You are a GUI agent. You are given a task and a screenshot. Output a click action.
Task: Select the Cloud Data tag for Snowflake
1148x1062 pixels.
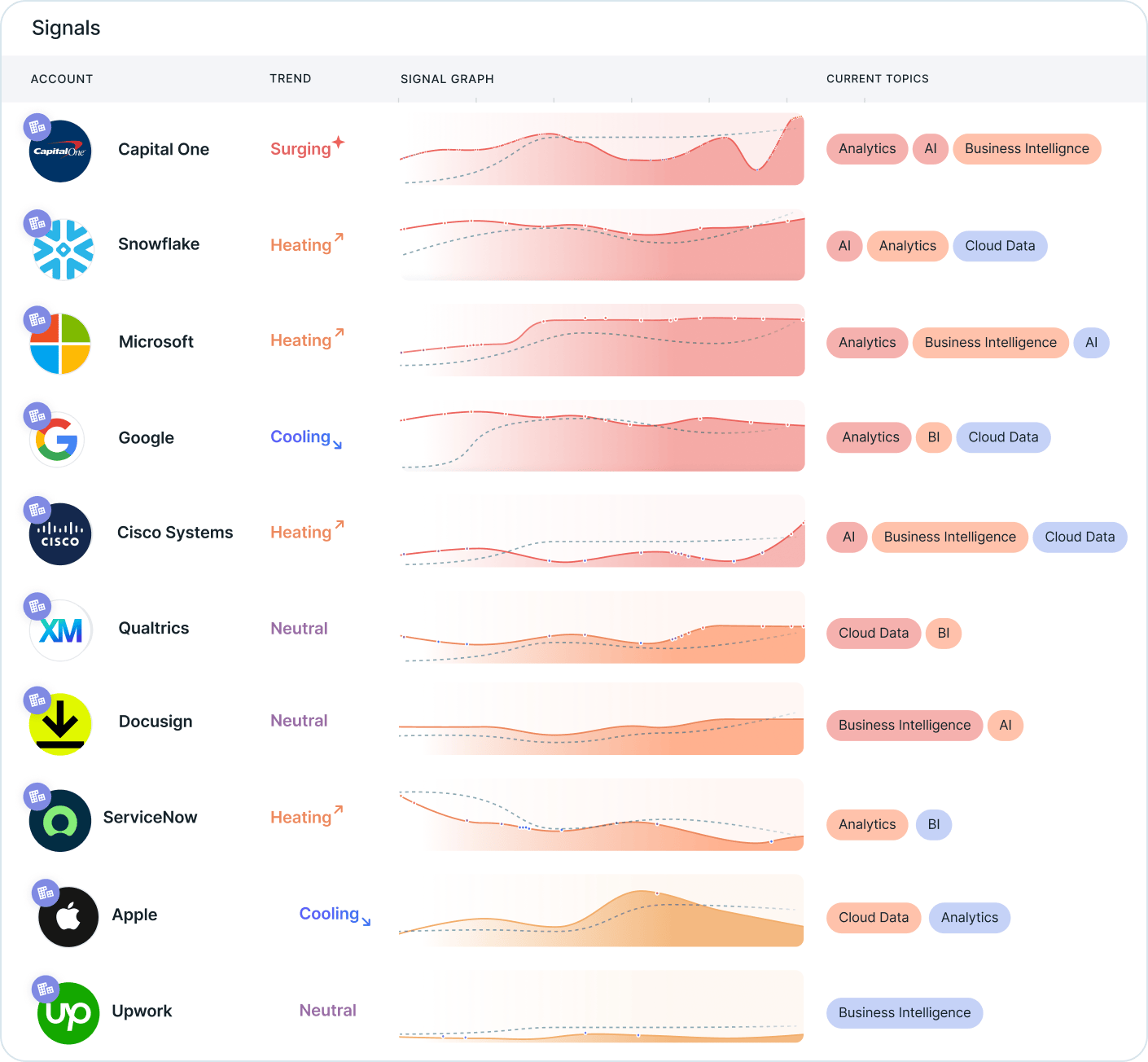point(1000,246)
